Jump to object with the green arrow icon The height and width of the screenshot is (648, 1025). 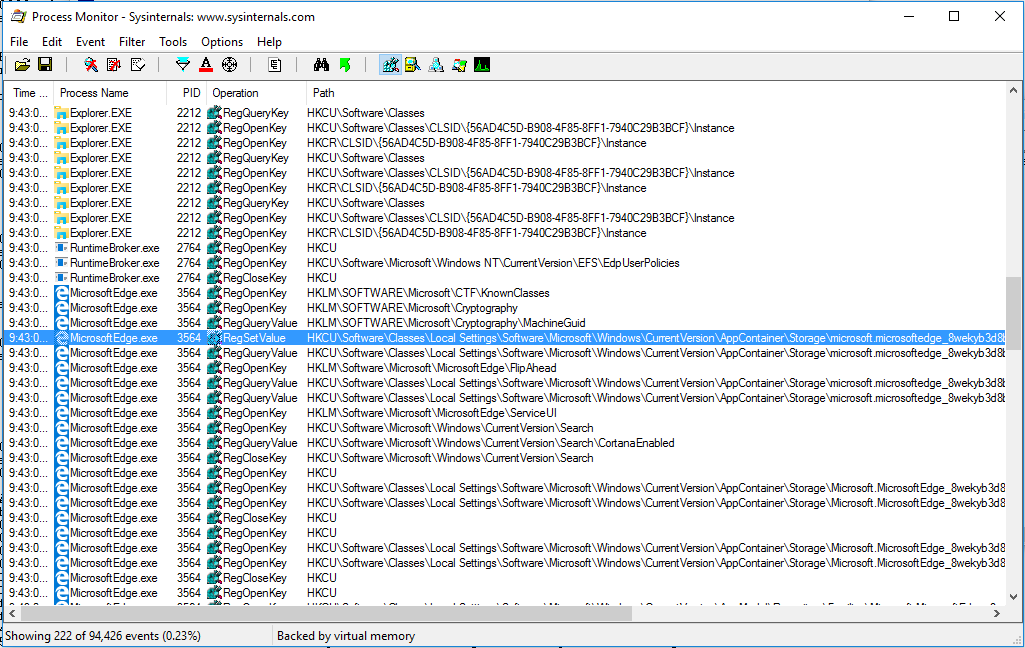coord(344,65)
